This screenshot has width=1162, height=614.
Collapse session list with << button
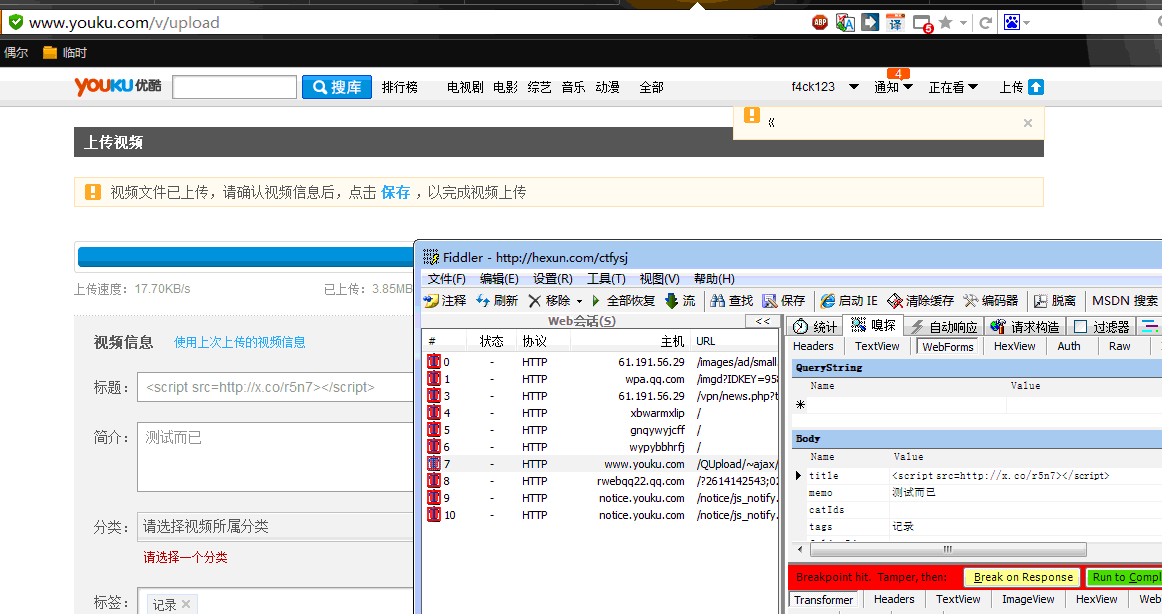pos(763,321)
